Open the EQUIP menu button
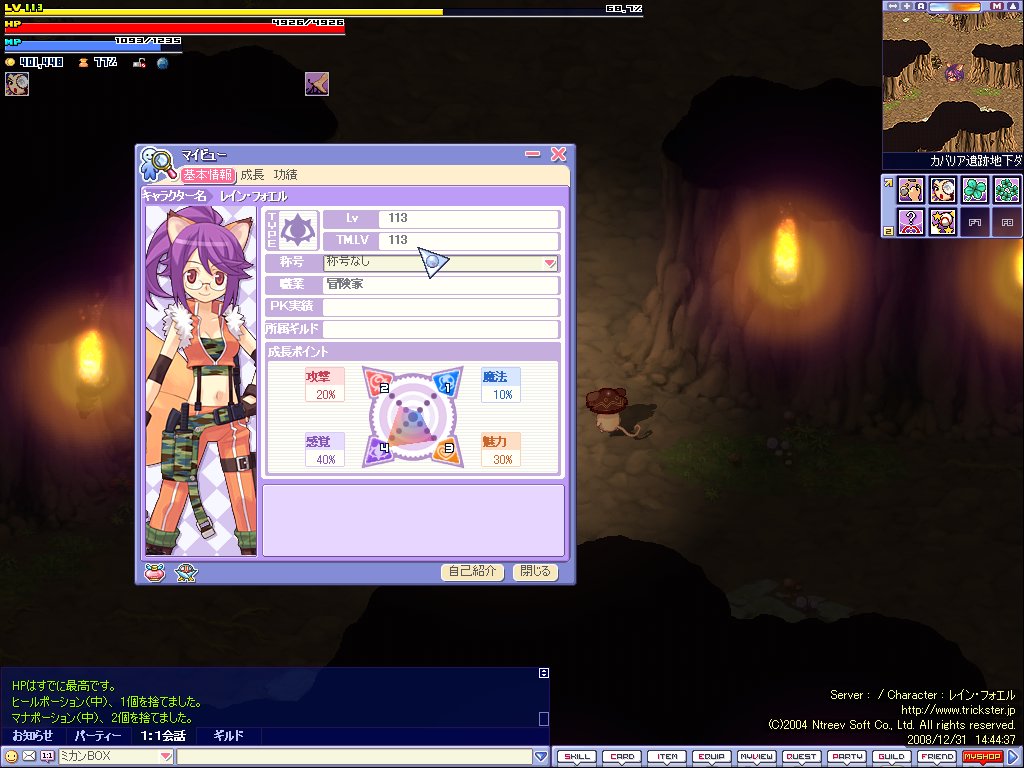Image resolution: width=1024 pixels, height=768 pixels. click(x=712, y=757)
